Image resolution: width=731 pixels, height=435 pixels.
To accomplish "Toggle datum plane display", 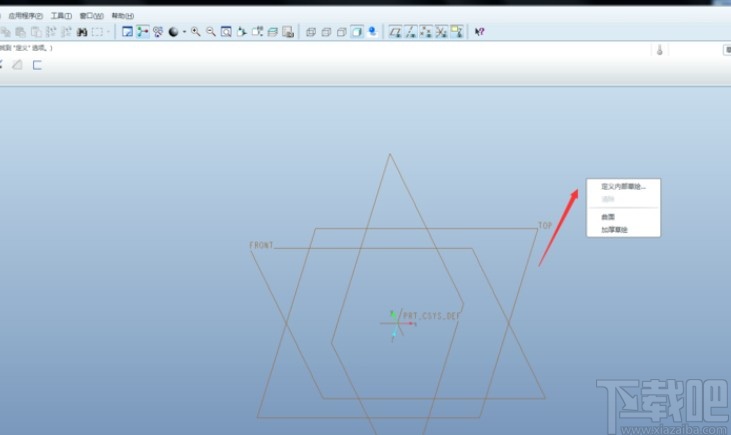I will pos(395,32).
